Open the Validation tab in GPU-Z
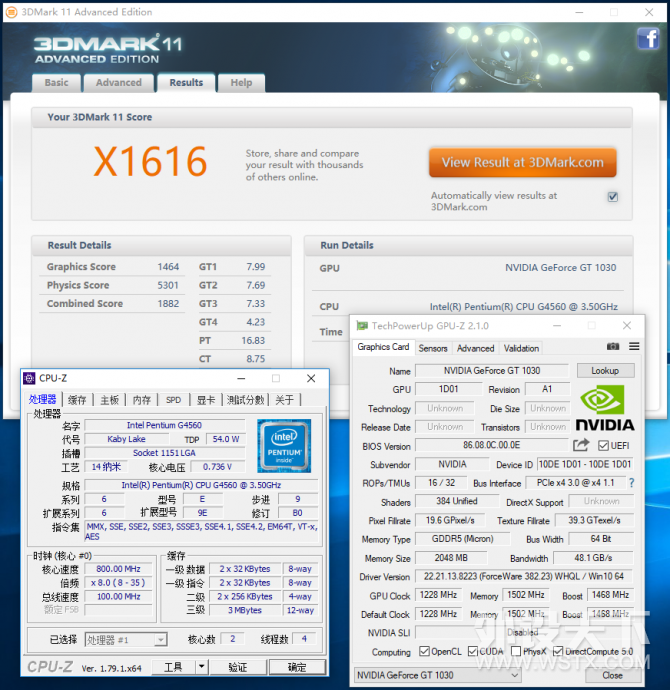 [521, 348]
